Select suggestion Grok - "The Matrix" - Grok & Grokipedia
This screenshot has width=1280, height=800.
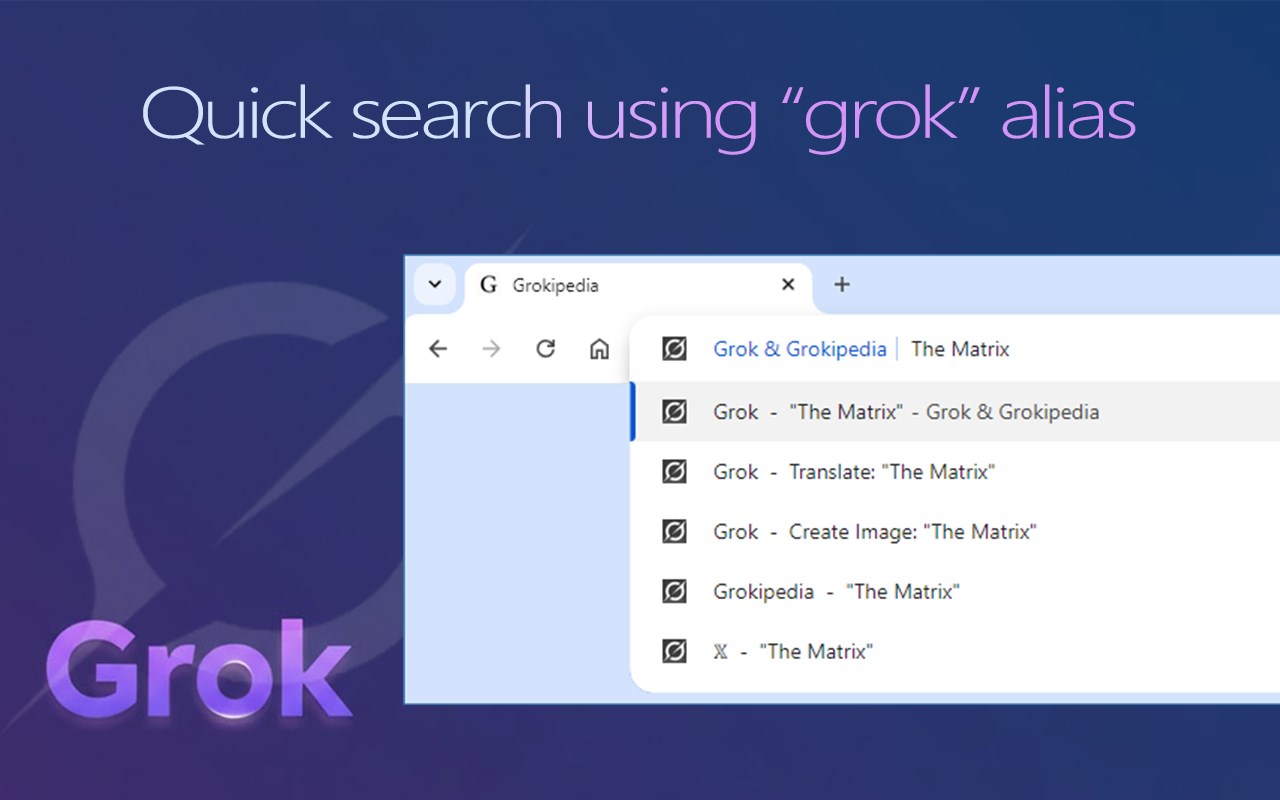point(955,412)
